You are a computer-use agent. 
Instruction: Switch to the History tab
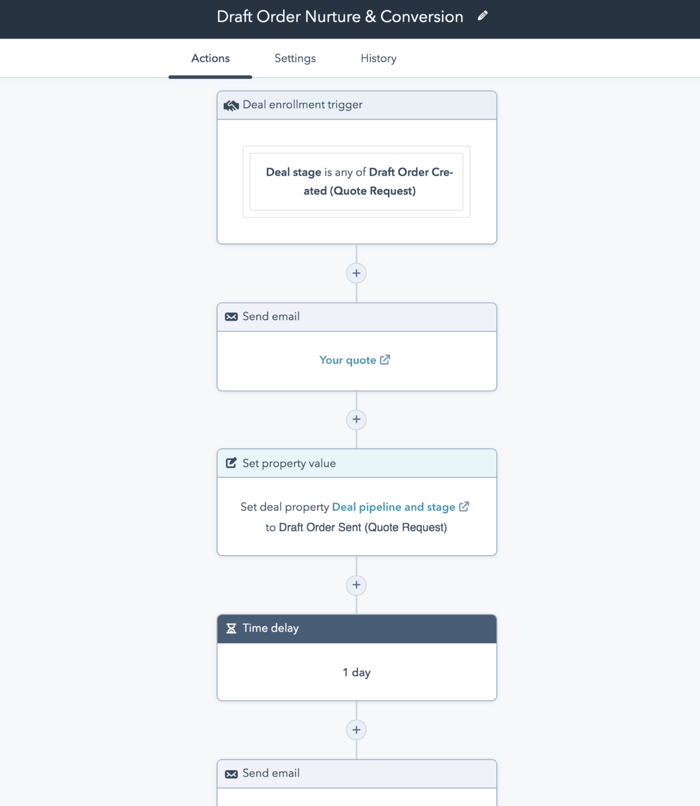click(x=378, y=59)
